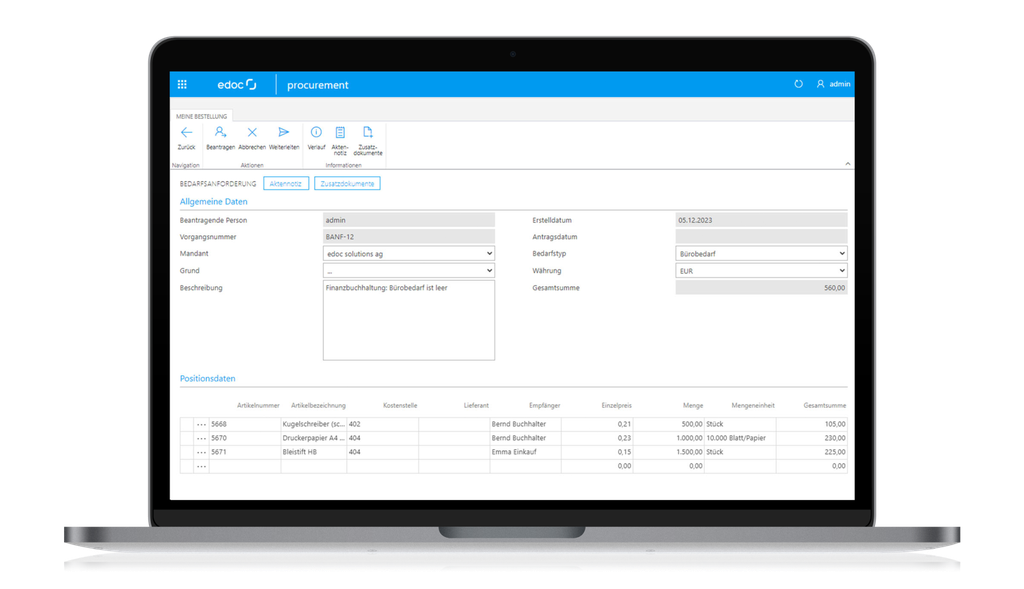Click the Artikelnummer column header
The image size is (1024, 589).
click(x=258, y=406)
